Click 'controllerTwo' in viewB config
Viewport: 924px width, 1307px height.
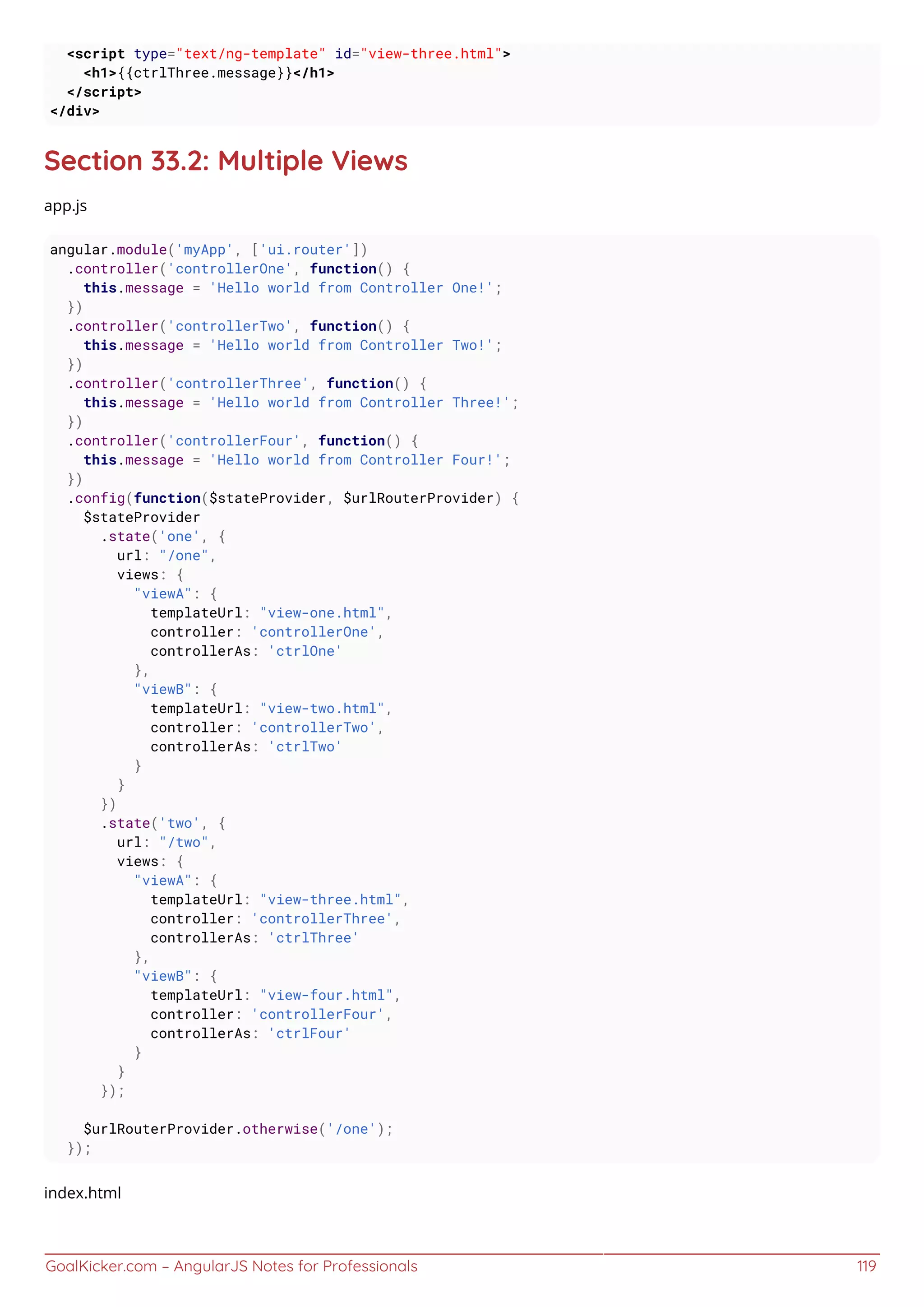coord(314,728)
